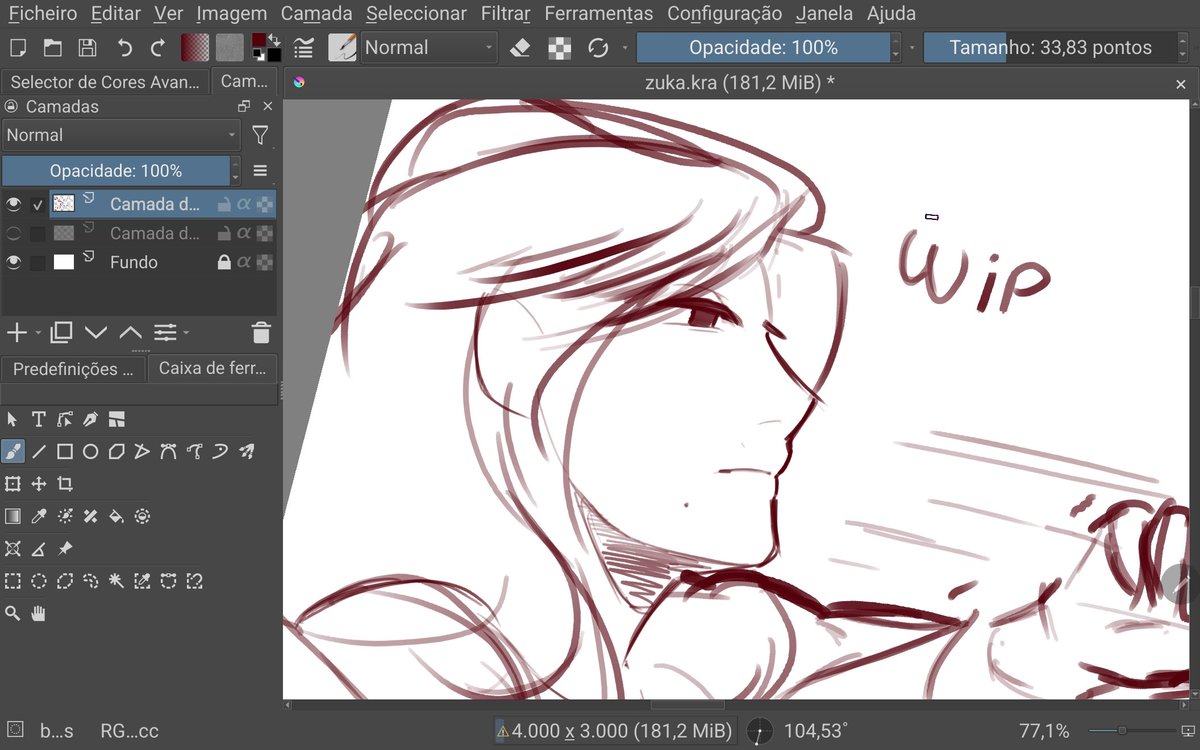The image size is (1200, 750).
Task: Select the Rectangle shape tool
Action: [x=65, y=452]
